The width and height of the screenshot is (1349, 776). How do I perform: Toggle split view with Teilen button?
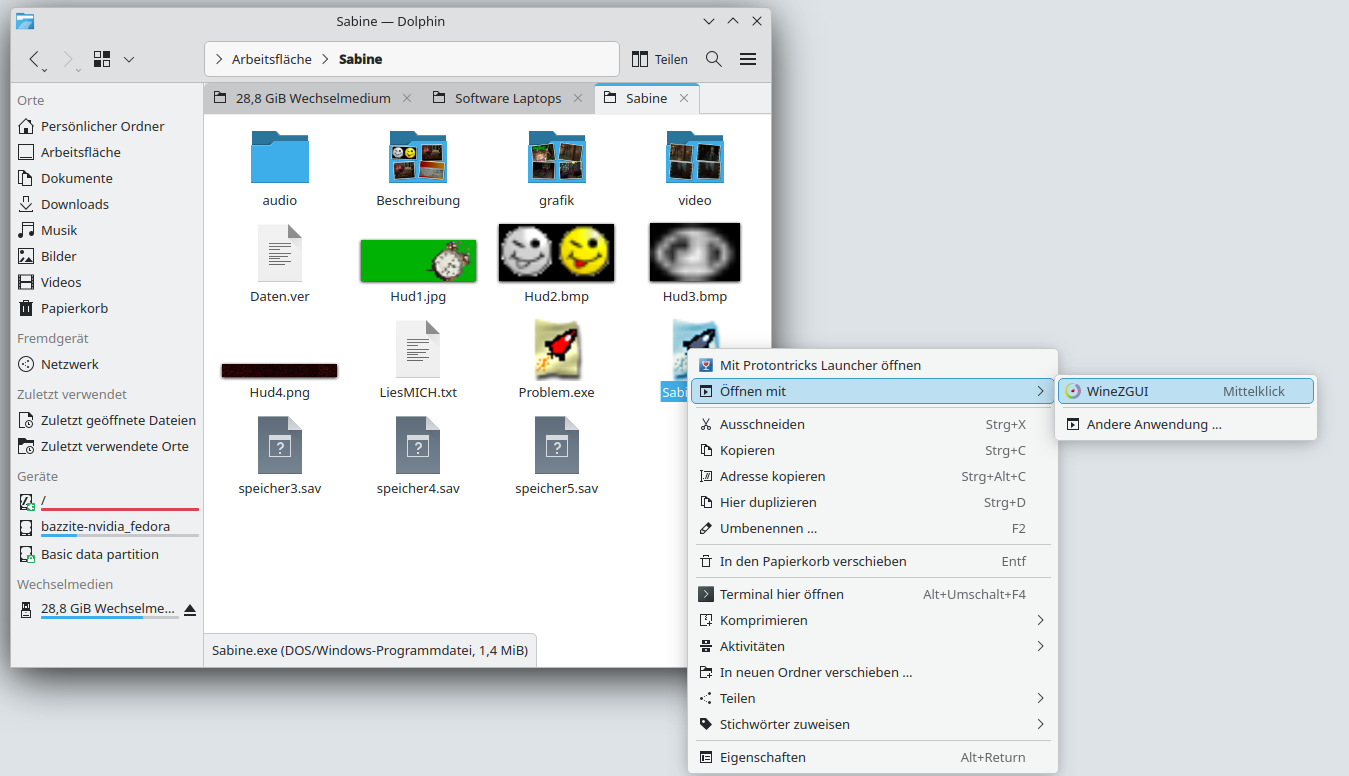click(x=660, y=59)
